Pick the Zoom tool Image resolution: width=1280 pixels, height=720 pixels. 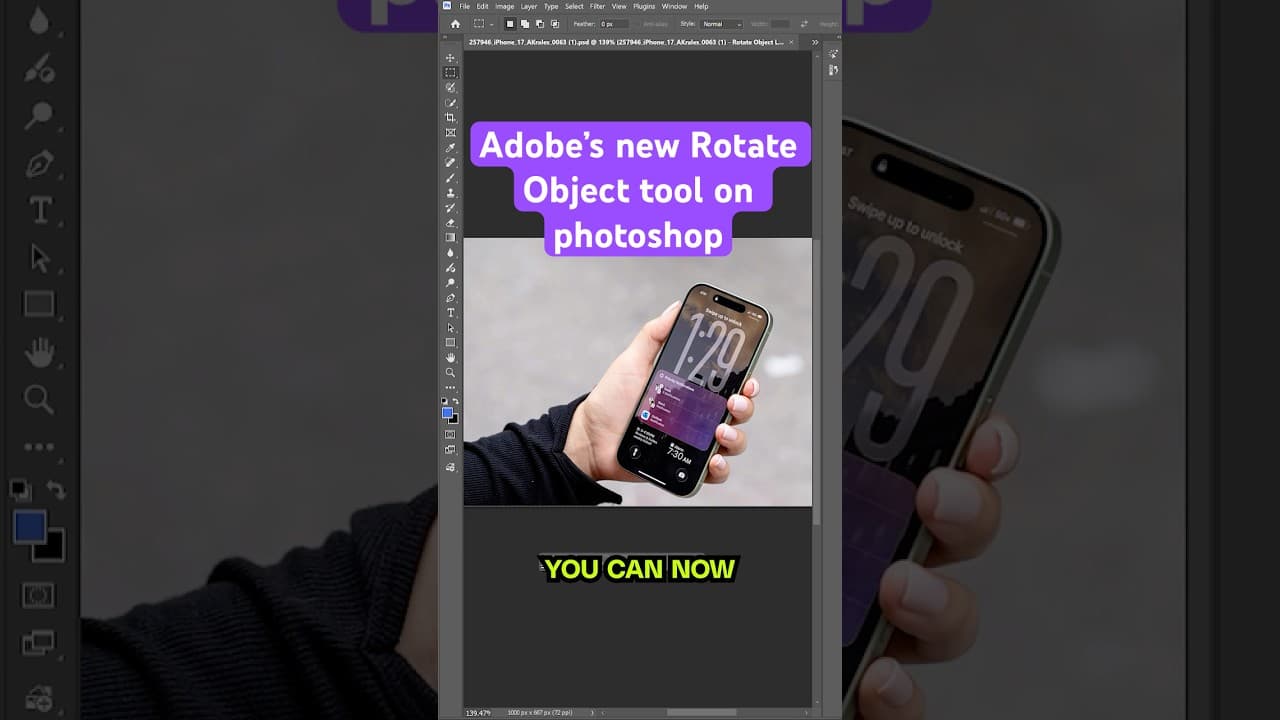coord(450,372)
